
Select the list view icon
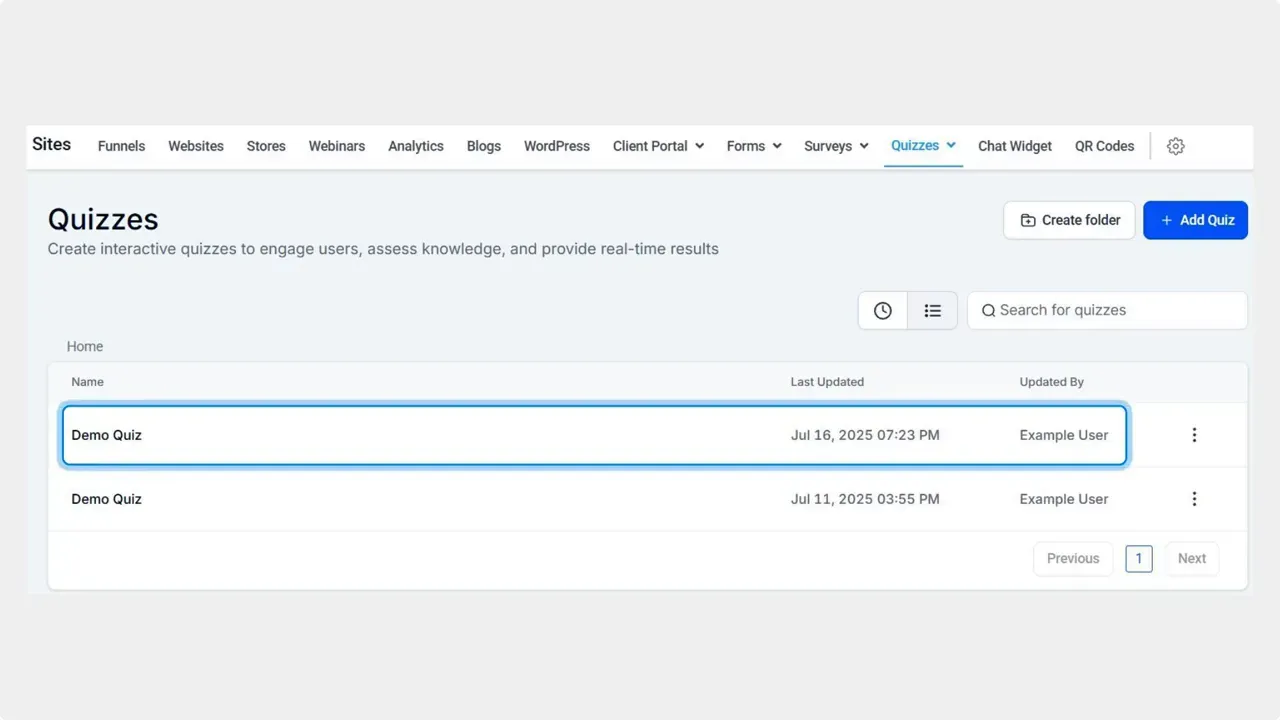pyautogui.click(x=932, y=310)
